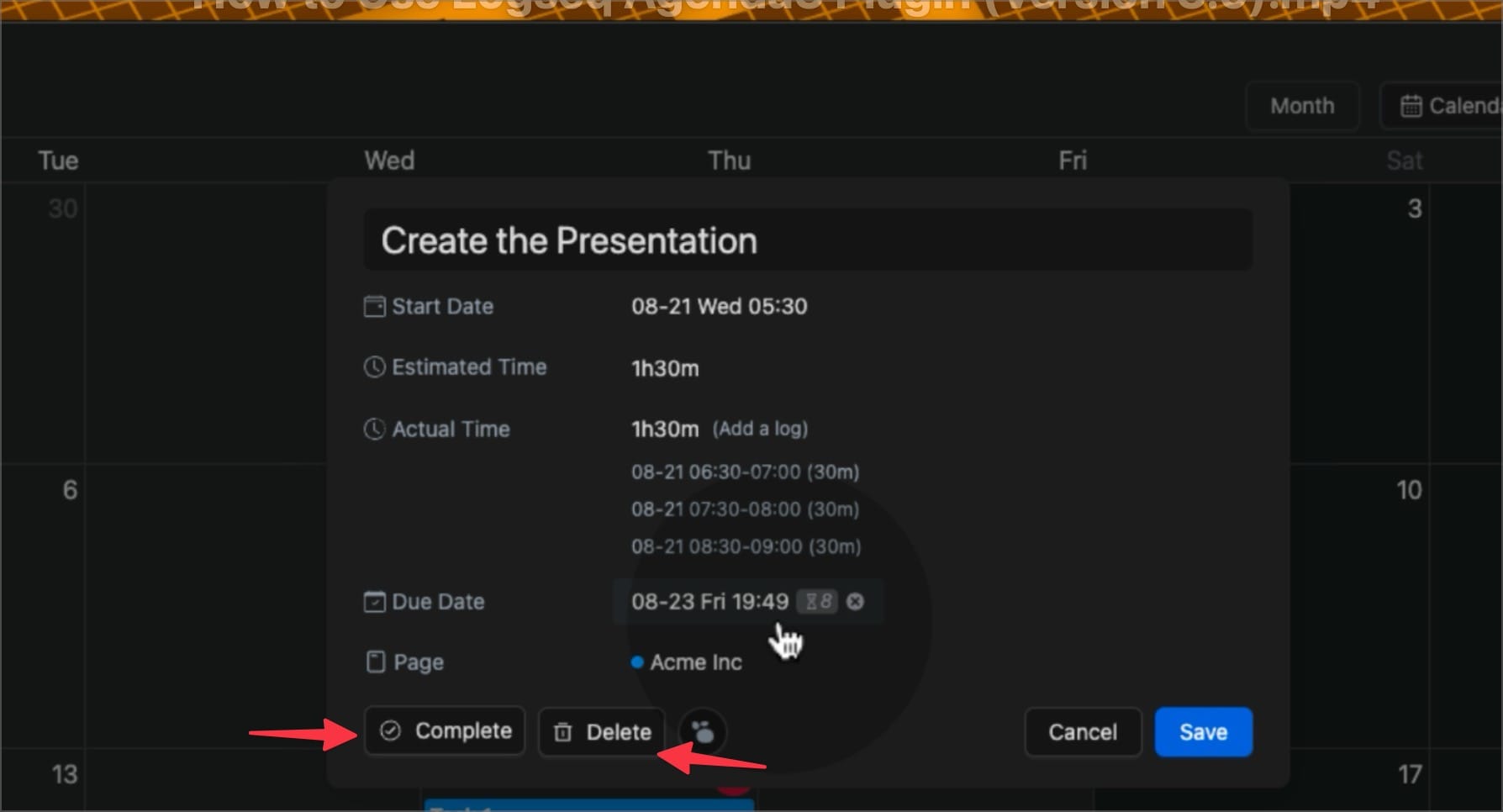Select day 6 in calendar grid

click(70, 490)
